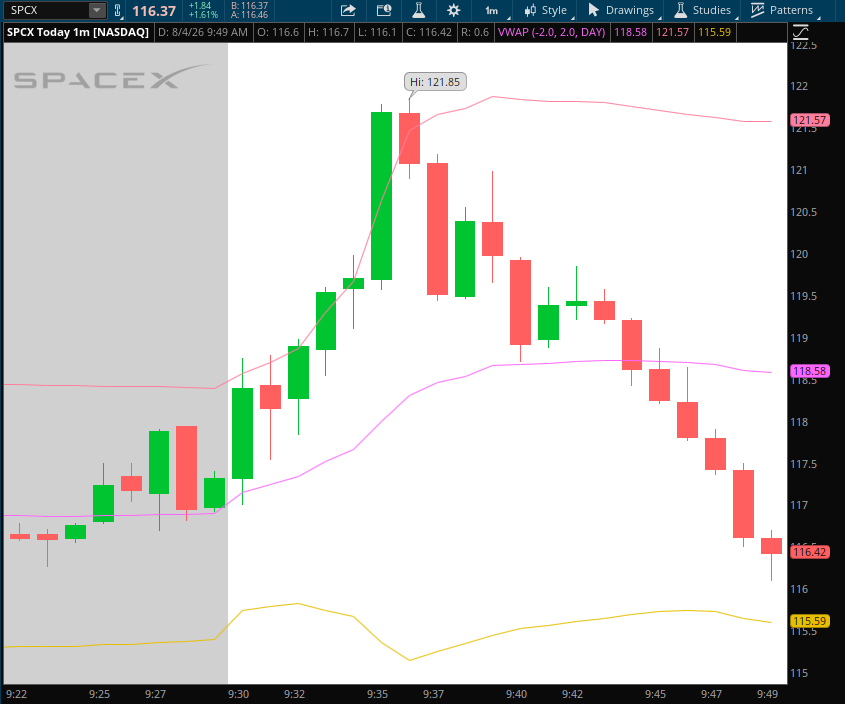Image resolution: width=845 pixels, height=704 pixels.
Task: Click the close value C: 116.42
Action: coord(429,32)
